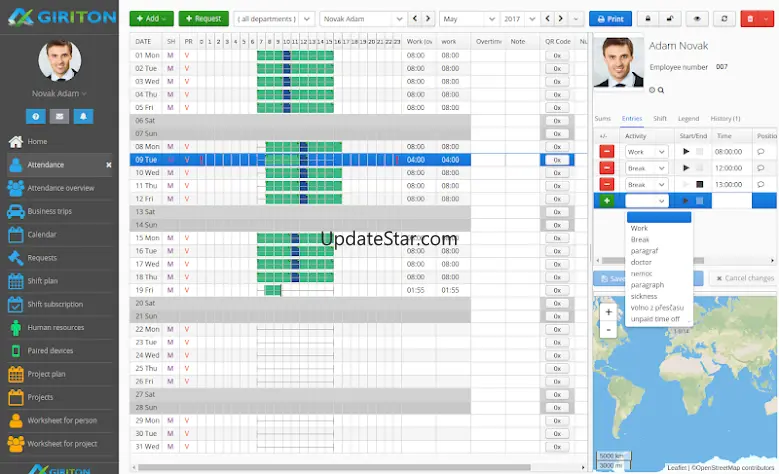Screen dimensions: 779x474
Task: Select sickness from activity list
Action: click(644, 297)
